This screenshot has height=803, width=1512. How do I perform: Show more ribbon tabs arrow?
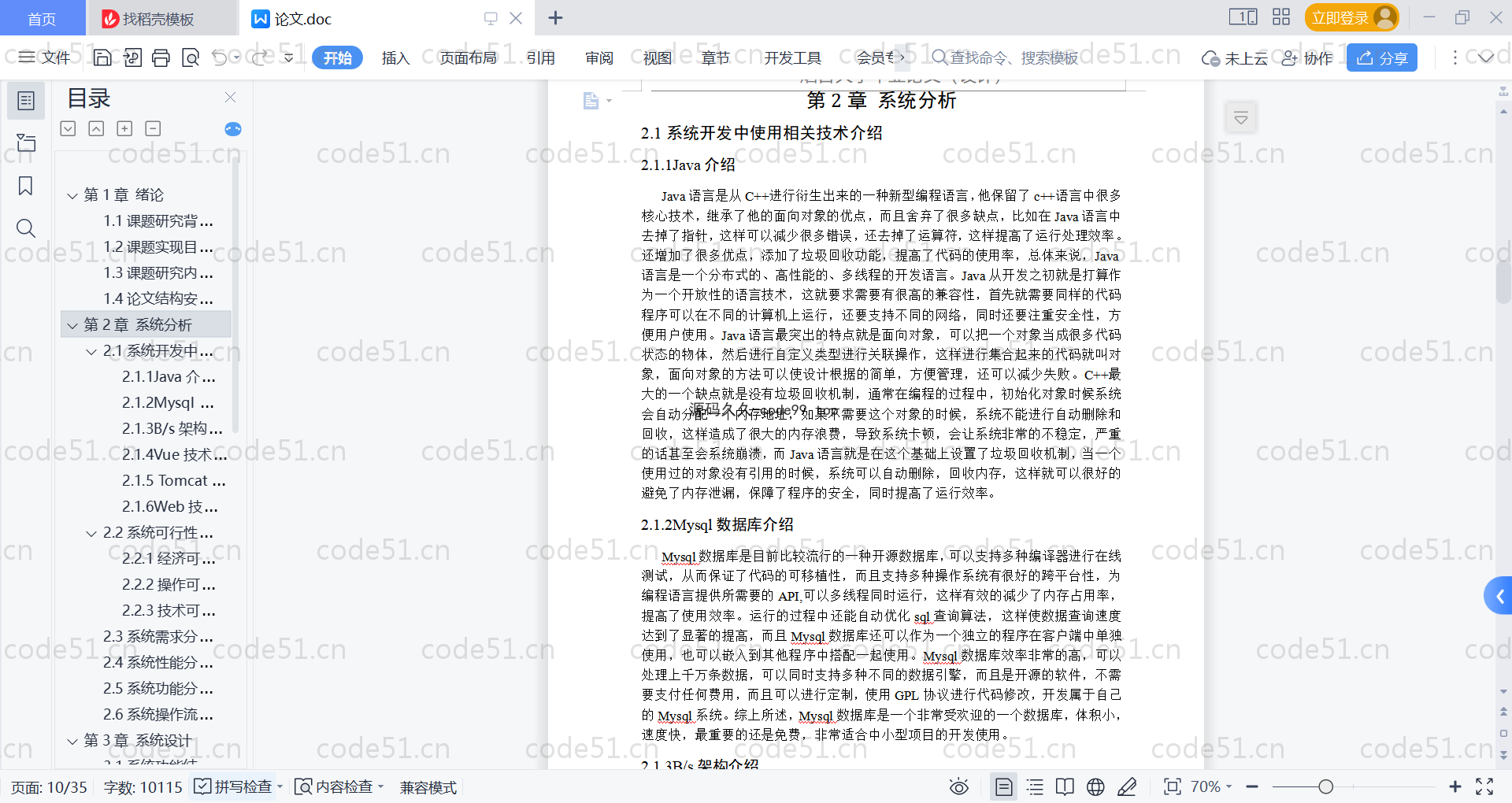click(x=902, y=57)
